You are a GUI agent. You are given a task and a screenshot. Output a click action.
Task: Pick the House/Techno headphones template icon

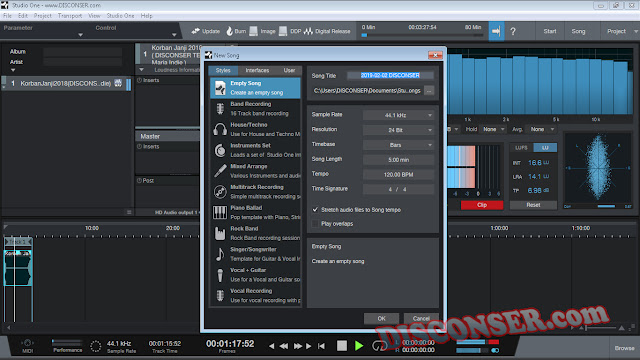pyautogui.click(x=220, y=129)
